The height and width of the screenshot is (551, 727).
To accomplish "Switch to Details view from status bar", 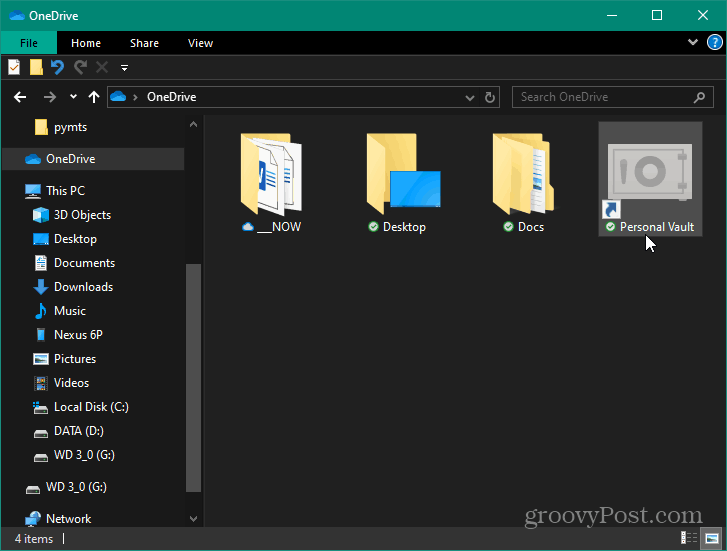I will pos(689,538).
